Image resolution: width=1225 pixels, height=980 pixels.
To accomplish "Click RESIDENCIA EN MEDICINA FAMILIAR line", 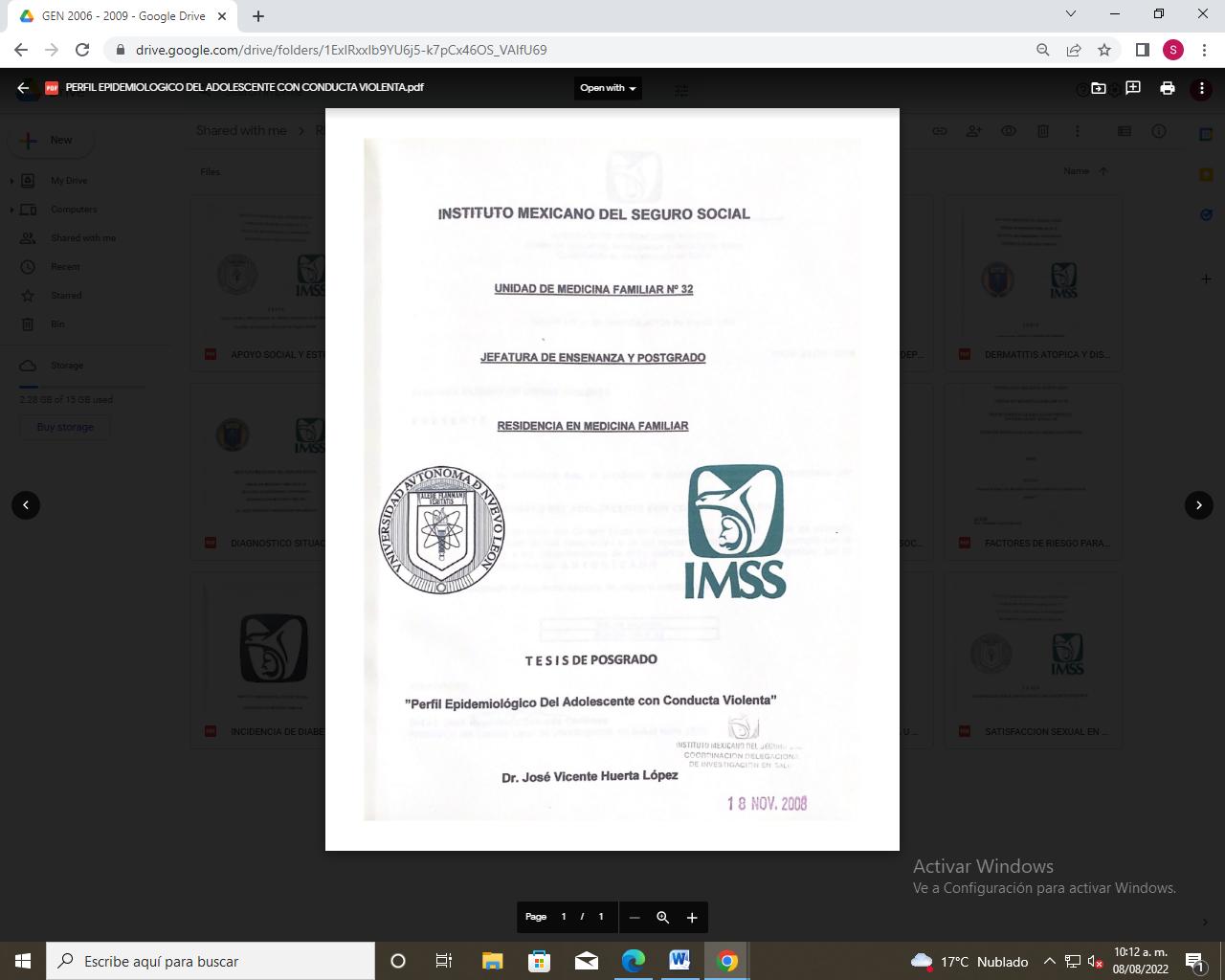I will [x=592, y=426].
